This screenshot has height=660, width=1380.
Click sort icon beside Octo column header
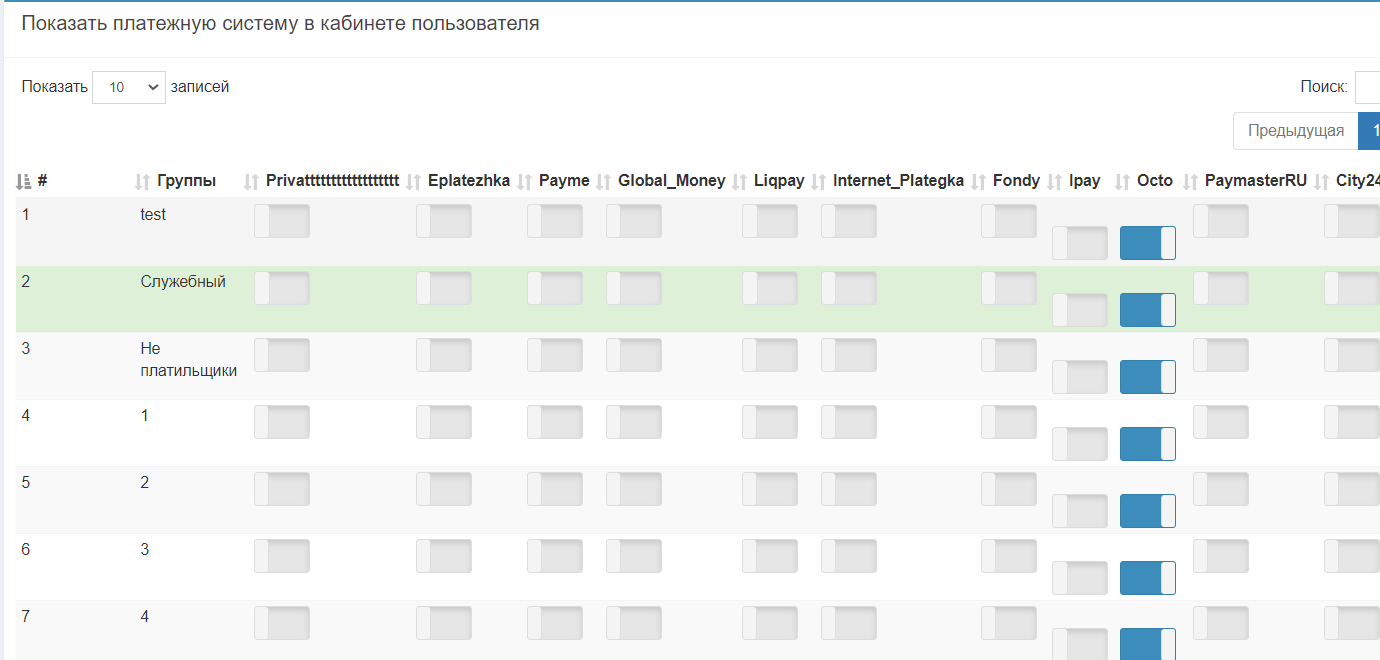pyautogui.click(x=1122, y=181)
